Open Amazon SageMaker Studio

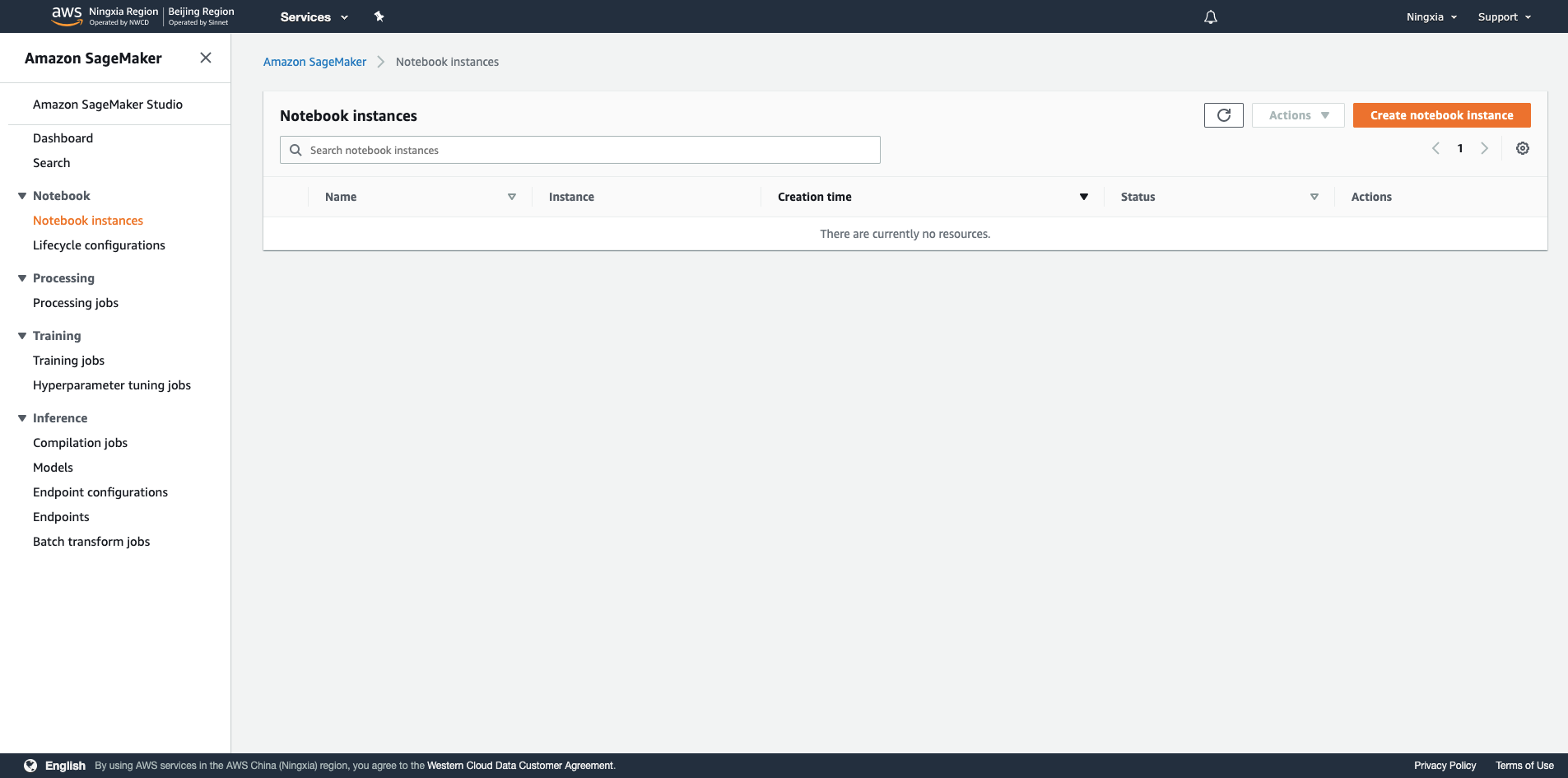click(108, 105)
